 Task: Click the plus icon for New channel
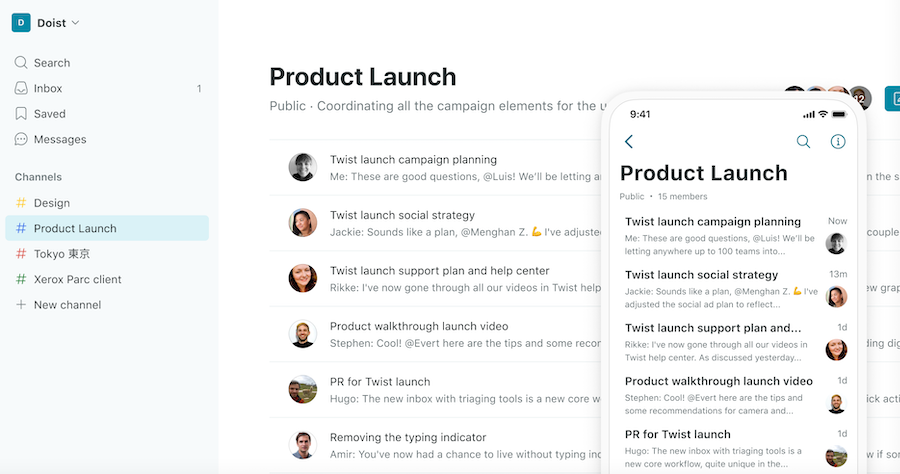coord(21,305)
